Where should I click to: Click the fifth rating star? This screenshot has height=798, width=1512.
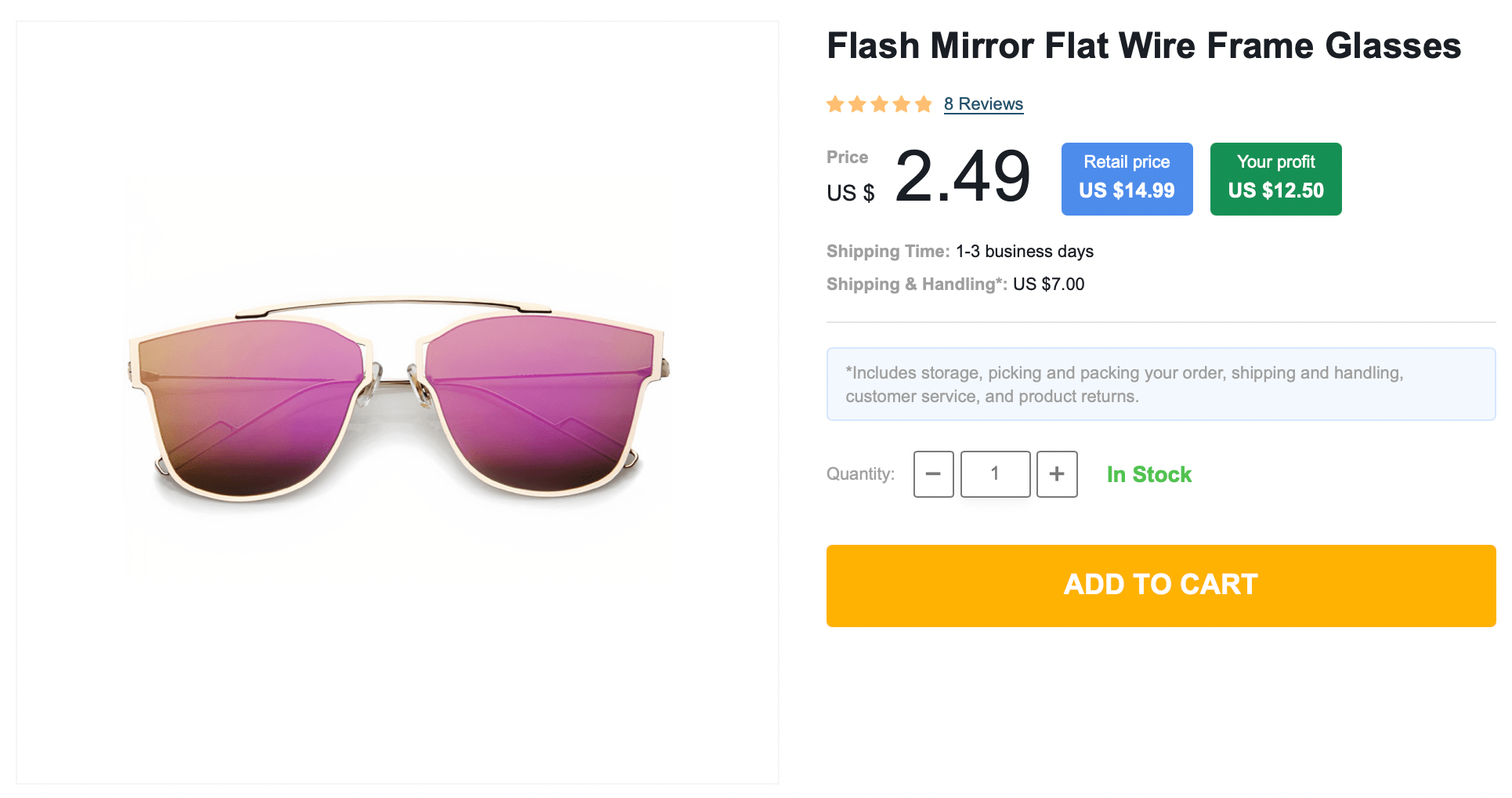[924, 104]
